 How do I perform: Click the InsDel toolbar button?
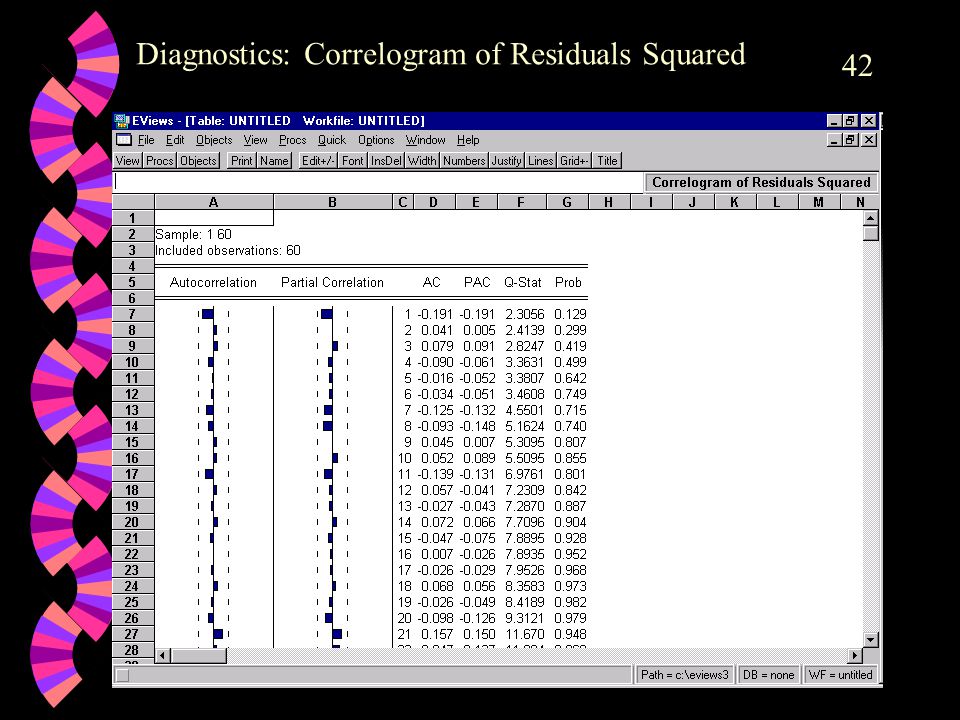386,160
